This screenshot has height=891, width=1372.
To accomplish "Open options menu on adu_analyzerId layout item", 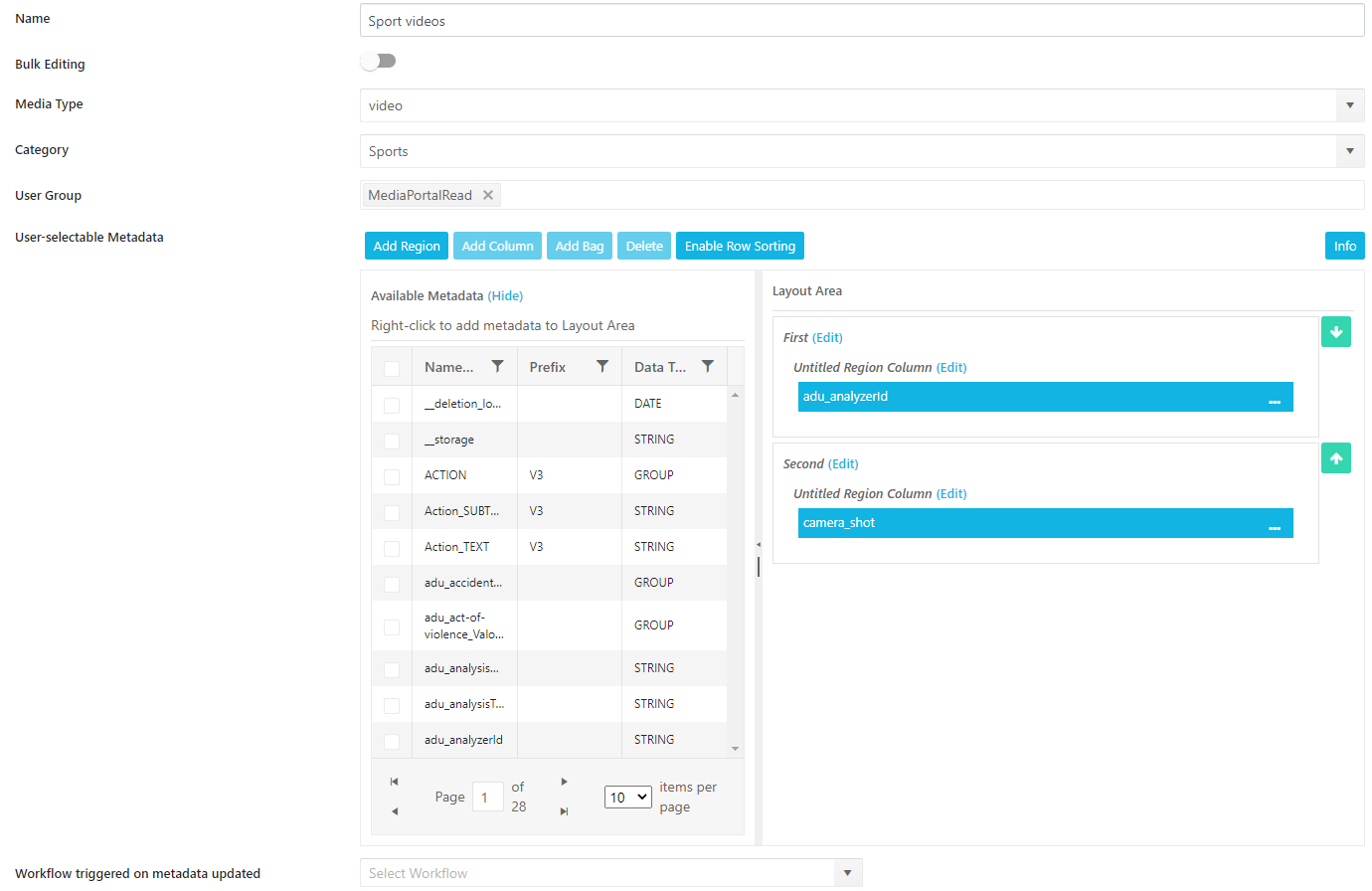I will 1274,398.
